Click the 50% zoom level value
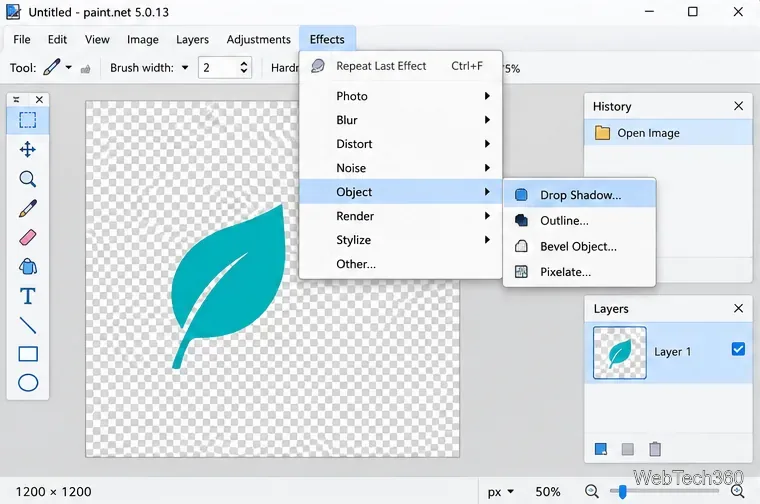This screenshot has height=504, width=760. pos(548,492)
